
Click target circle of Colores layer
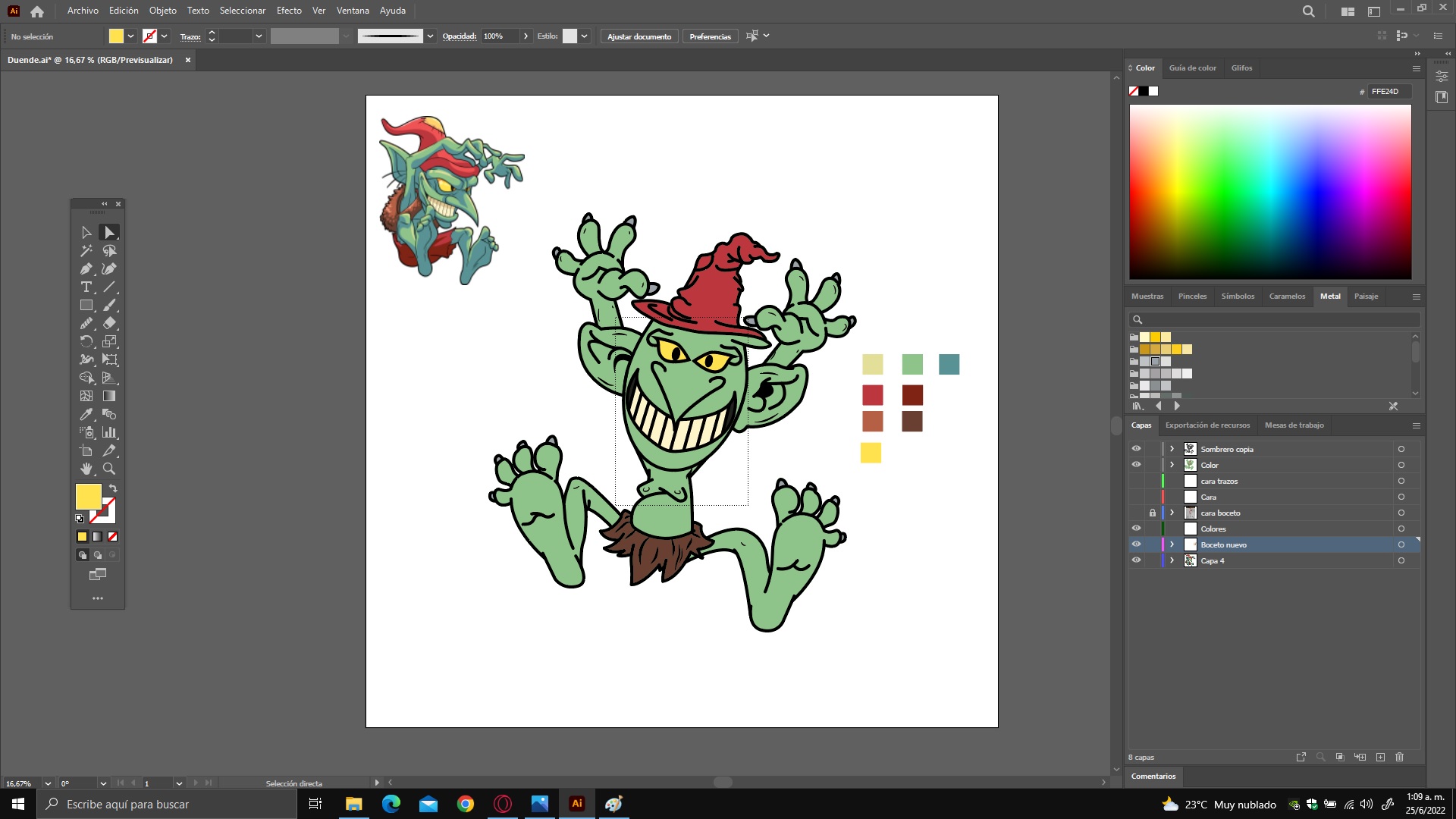click(x=1401, y=529)
